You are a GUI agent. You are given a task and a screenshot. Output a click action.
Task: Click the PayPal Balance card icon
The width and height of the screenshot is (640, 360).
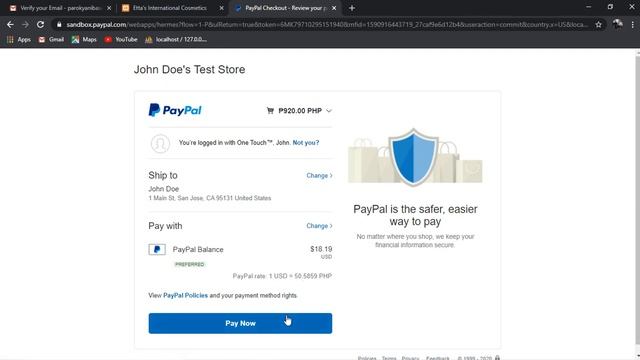coord(157,249)
